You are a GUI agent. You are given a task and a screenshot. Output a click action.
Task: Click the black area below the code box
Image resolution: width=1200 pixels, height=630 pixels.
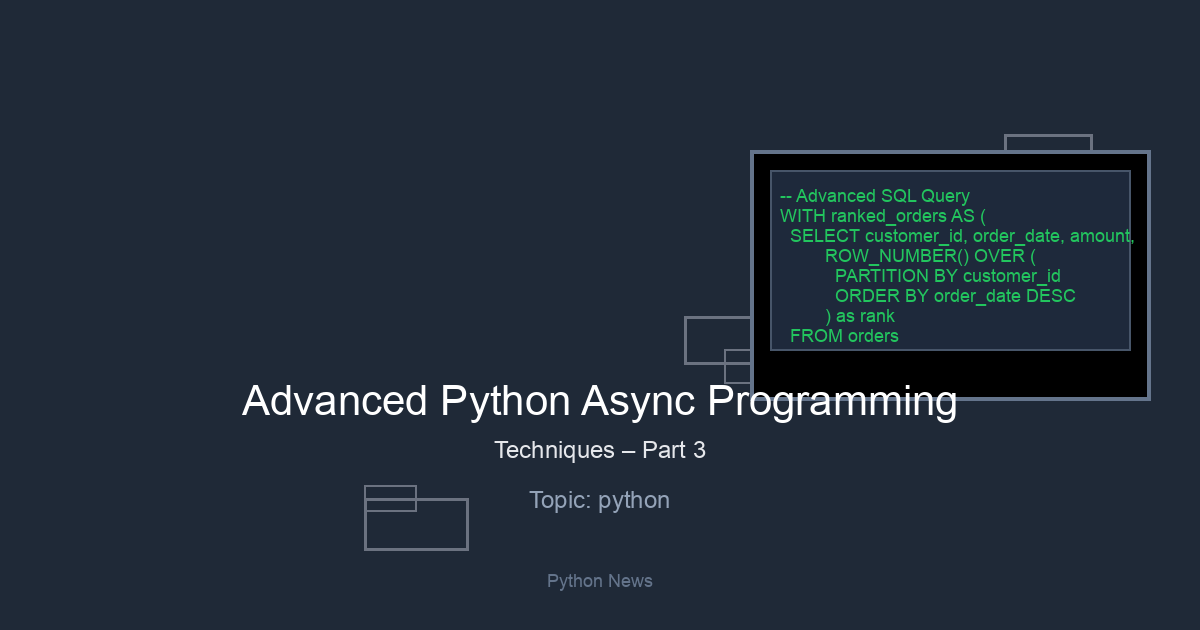[x=950, y=374]
